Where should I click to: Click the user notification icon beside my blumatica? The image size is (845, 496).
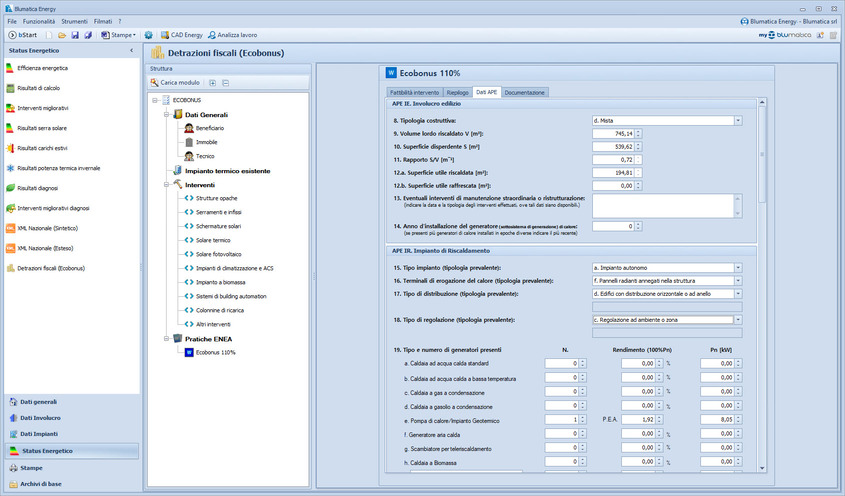click(820, 35)
